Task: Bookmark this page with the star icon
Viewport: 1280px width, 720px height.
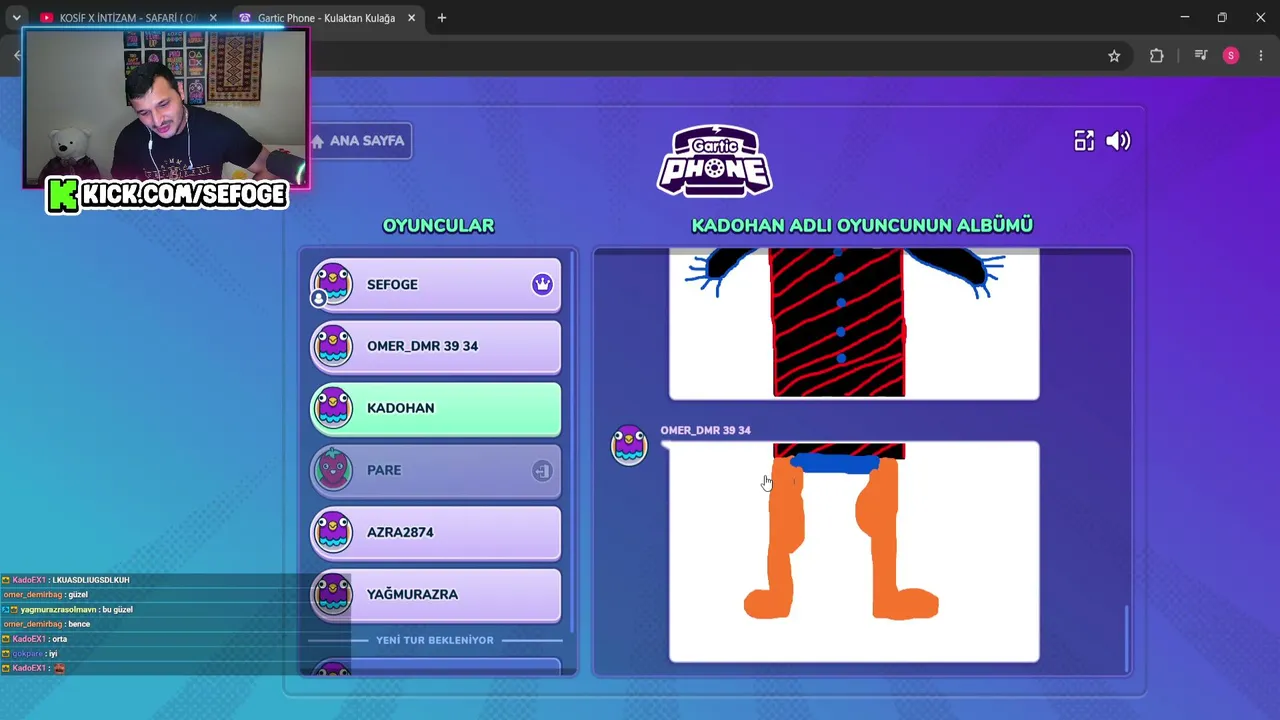Action: 1114,56
